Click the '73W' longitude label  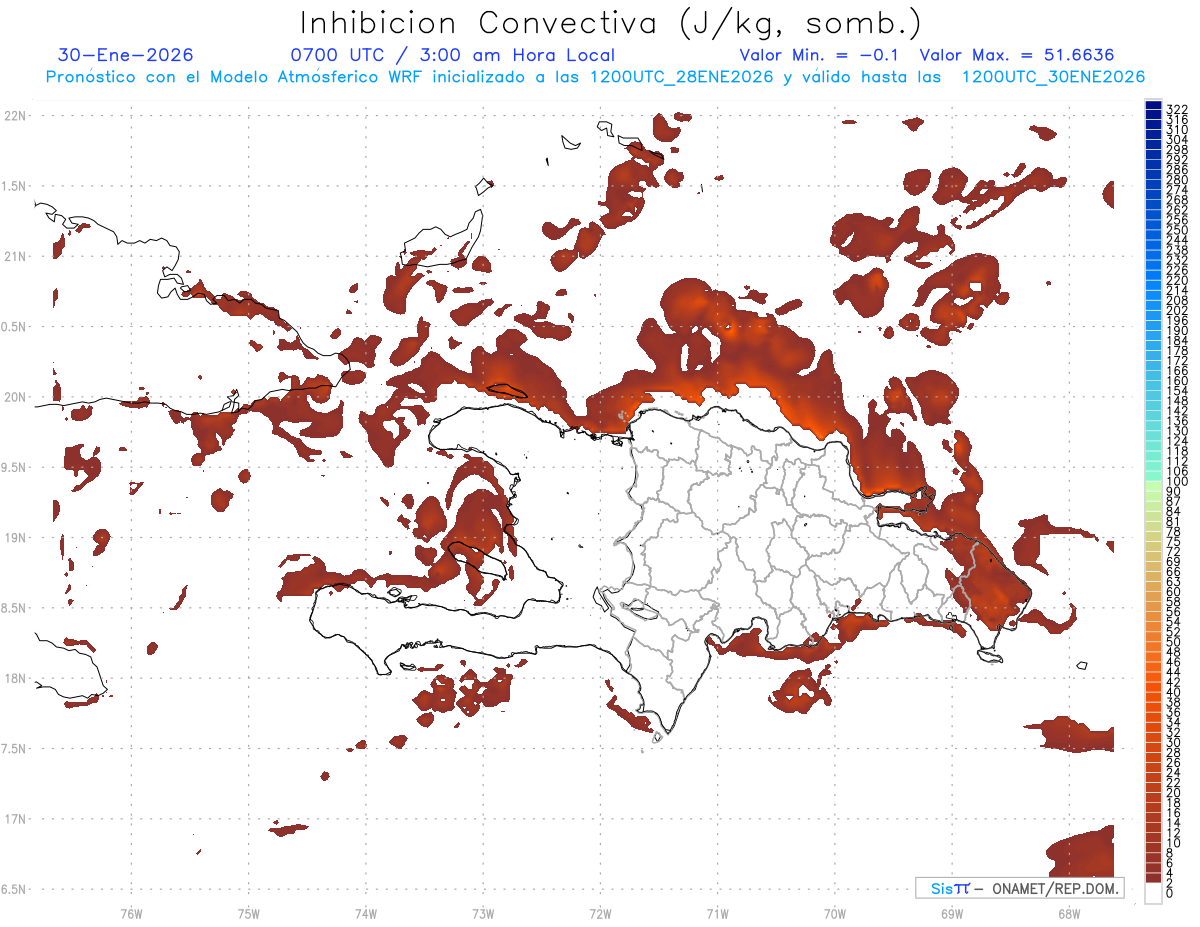pos(483,913)
